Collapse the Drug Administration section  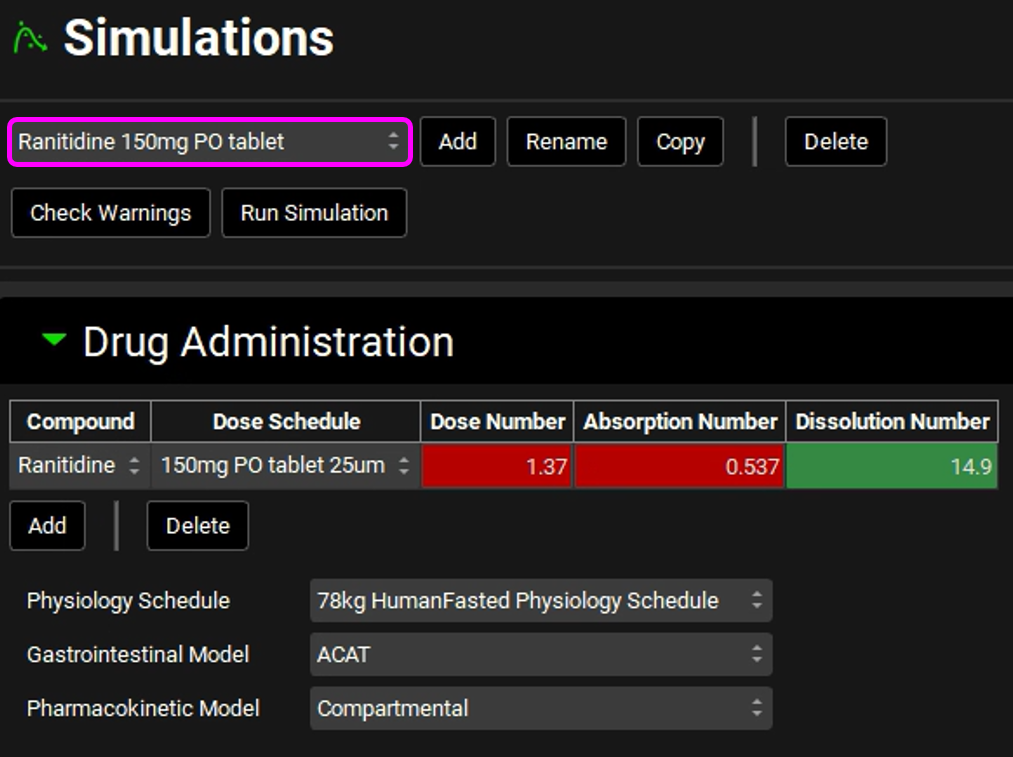click(x=54, y=341)
